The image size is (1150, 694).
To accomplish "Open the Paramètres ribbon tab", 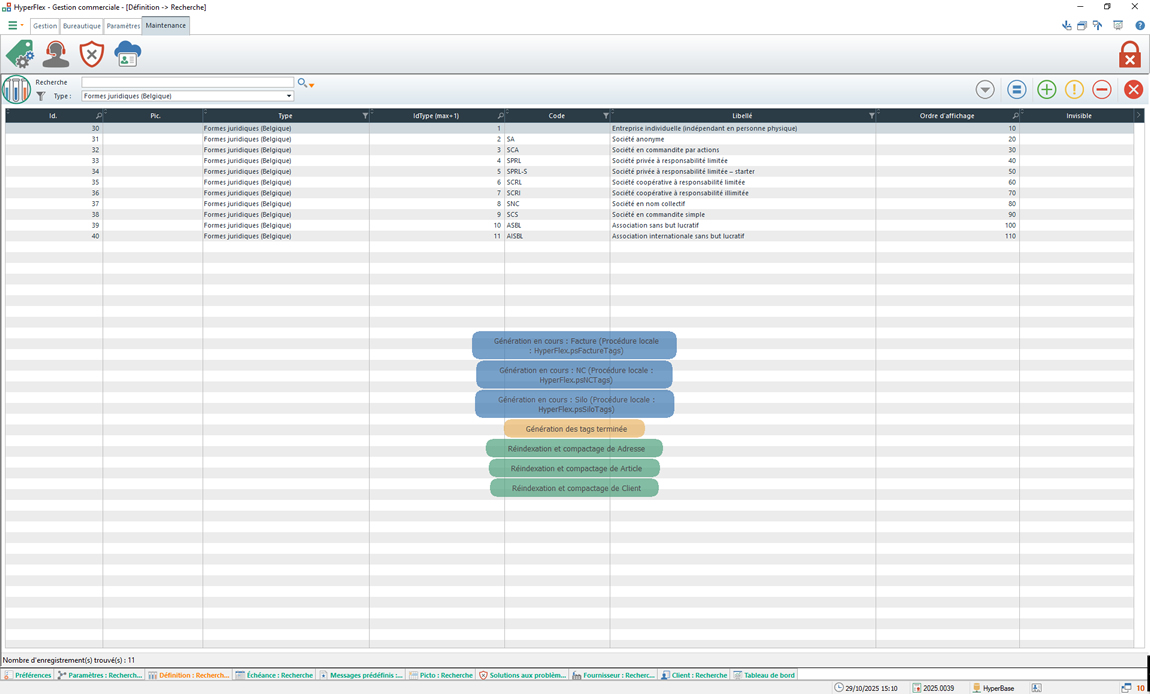I will coord(123,26).
